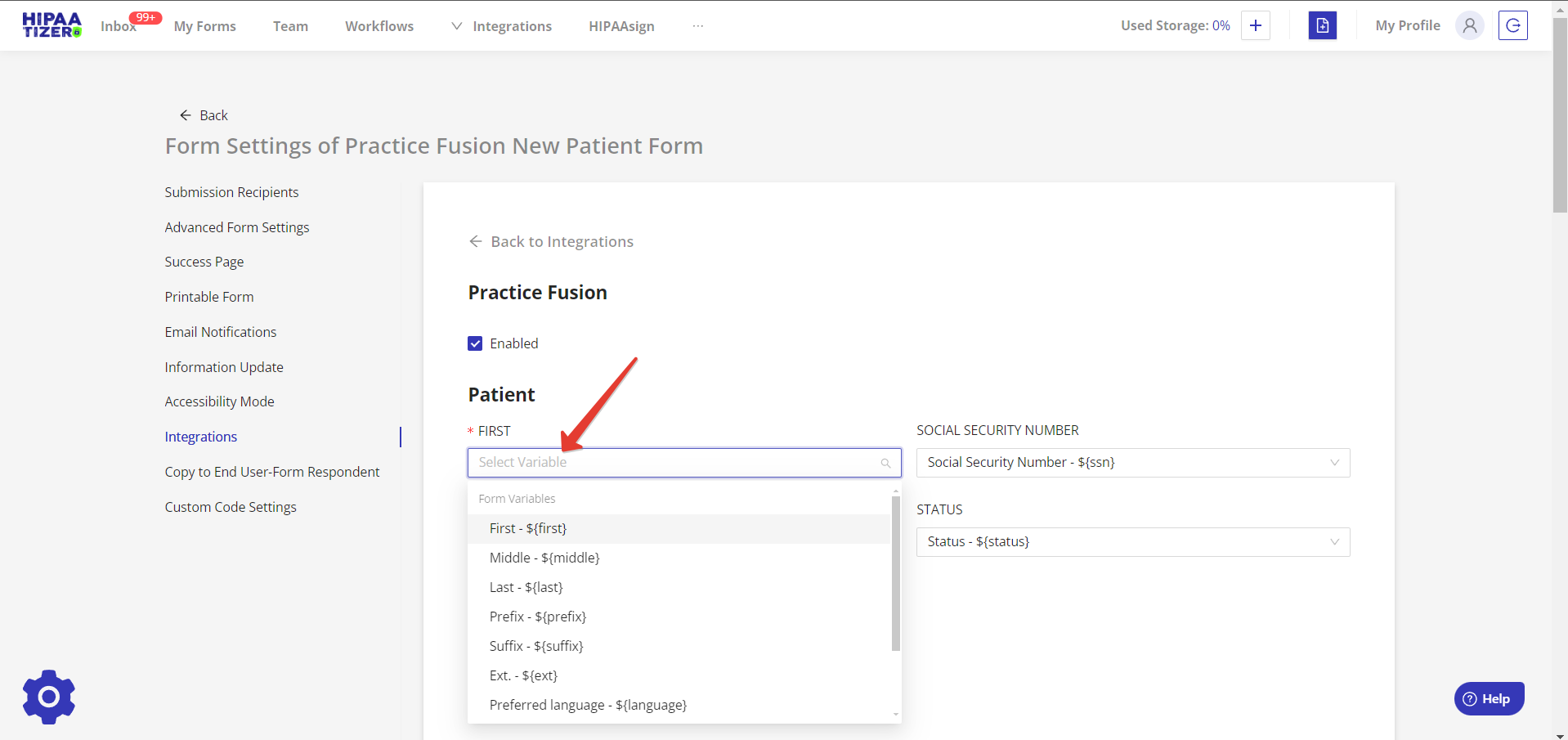Viewport: 1568px width, 740px height.
Task: Open the blue gear settings widget
Action: pyautogui.click(x=49, y=697)
